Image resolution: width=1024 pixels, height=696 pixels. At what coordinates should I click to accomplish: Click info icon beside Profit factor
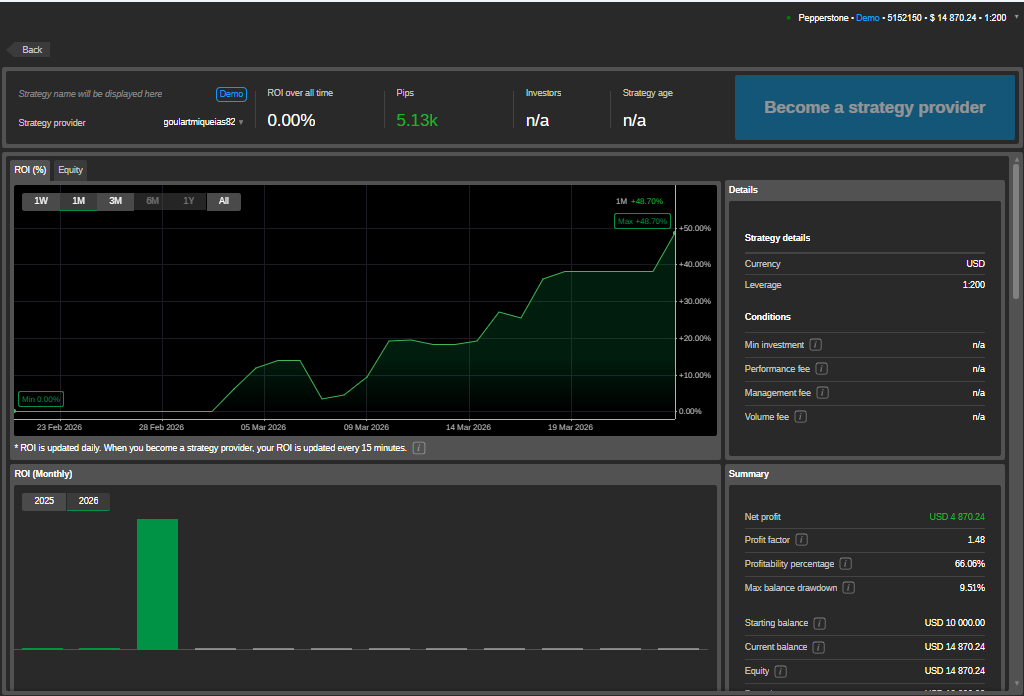803,540
